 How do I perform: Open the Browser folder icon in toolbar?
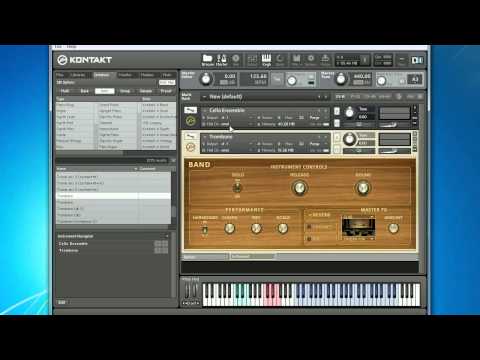[x=207, y=60]
